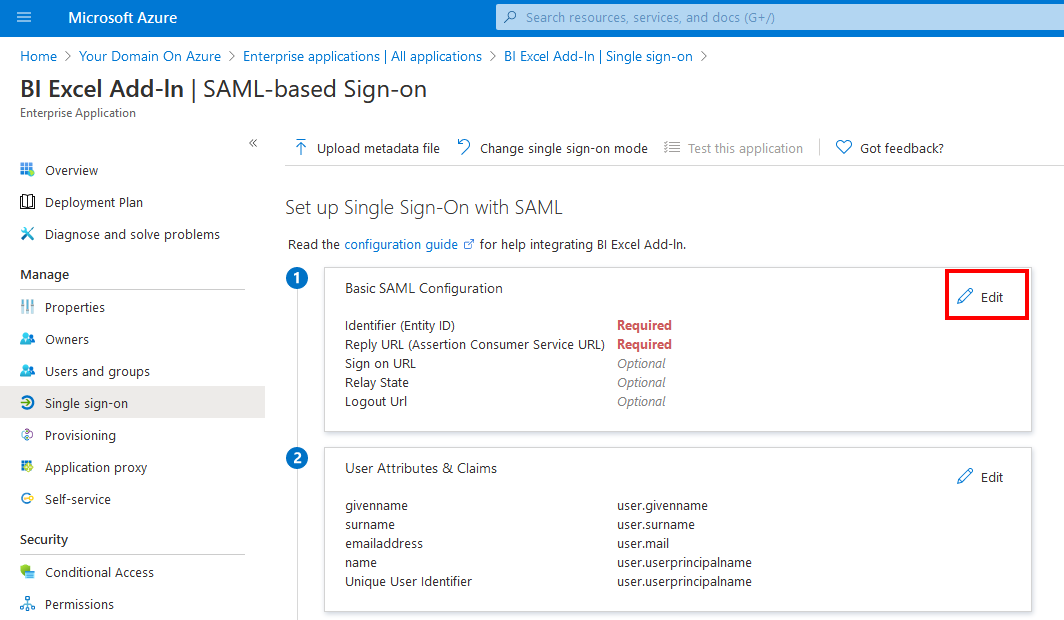Click the user.givenname claim value
Image resolution: width=1064 pixels, height=620 pixels.
662,505
